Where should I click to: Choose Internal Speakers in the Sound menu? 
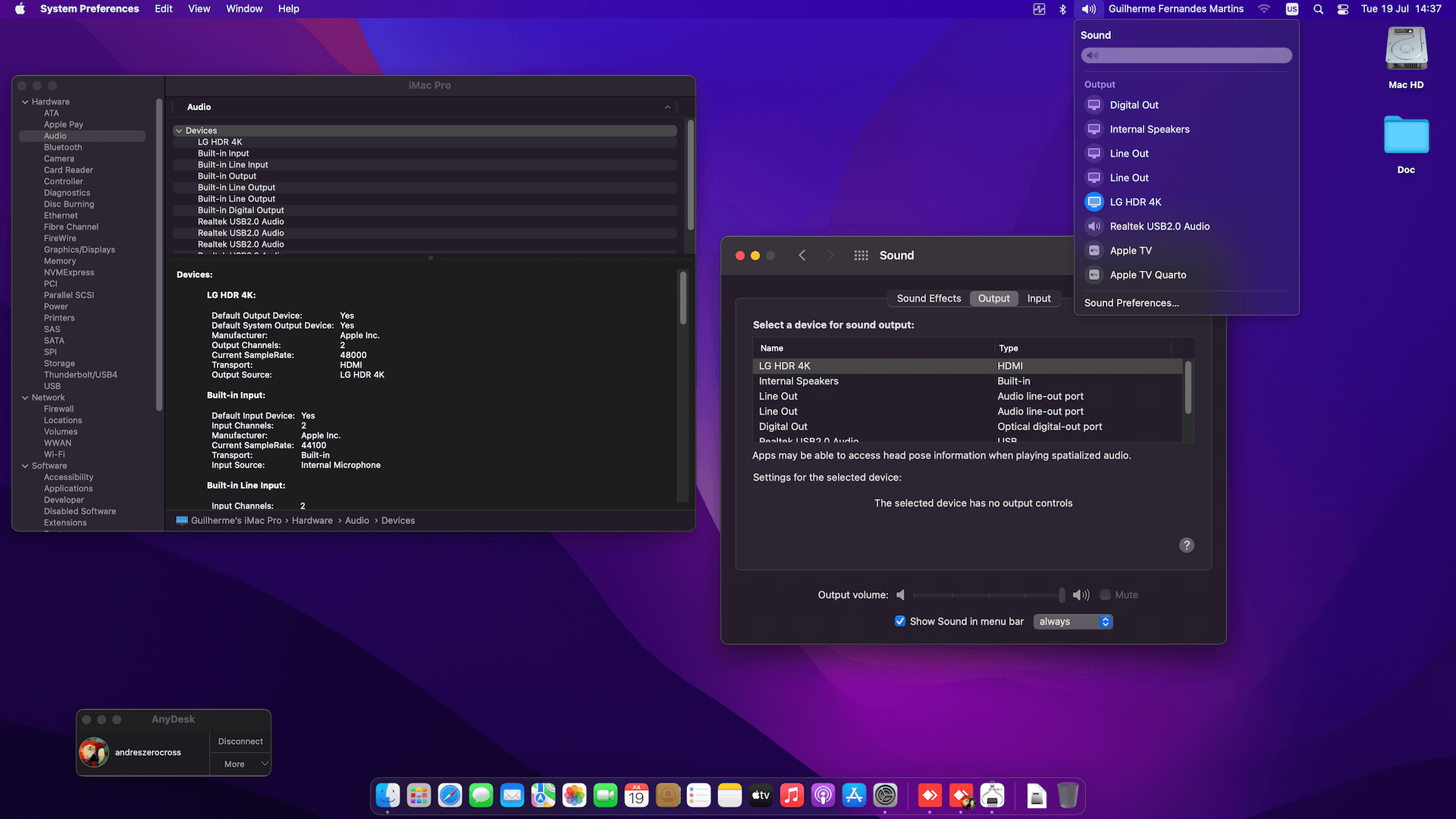(1186, 129)
